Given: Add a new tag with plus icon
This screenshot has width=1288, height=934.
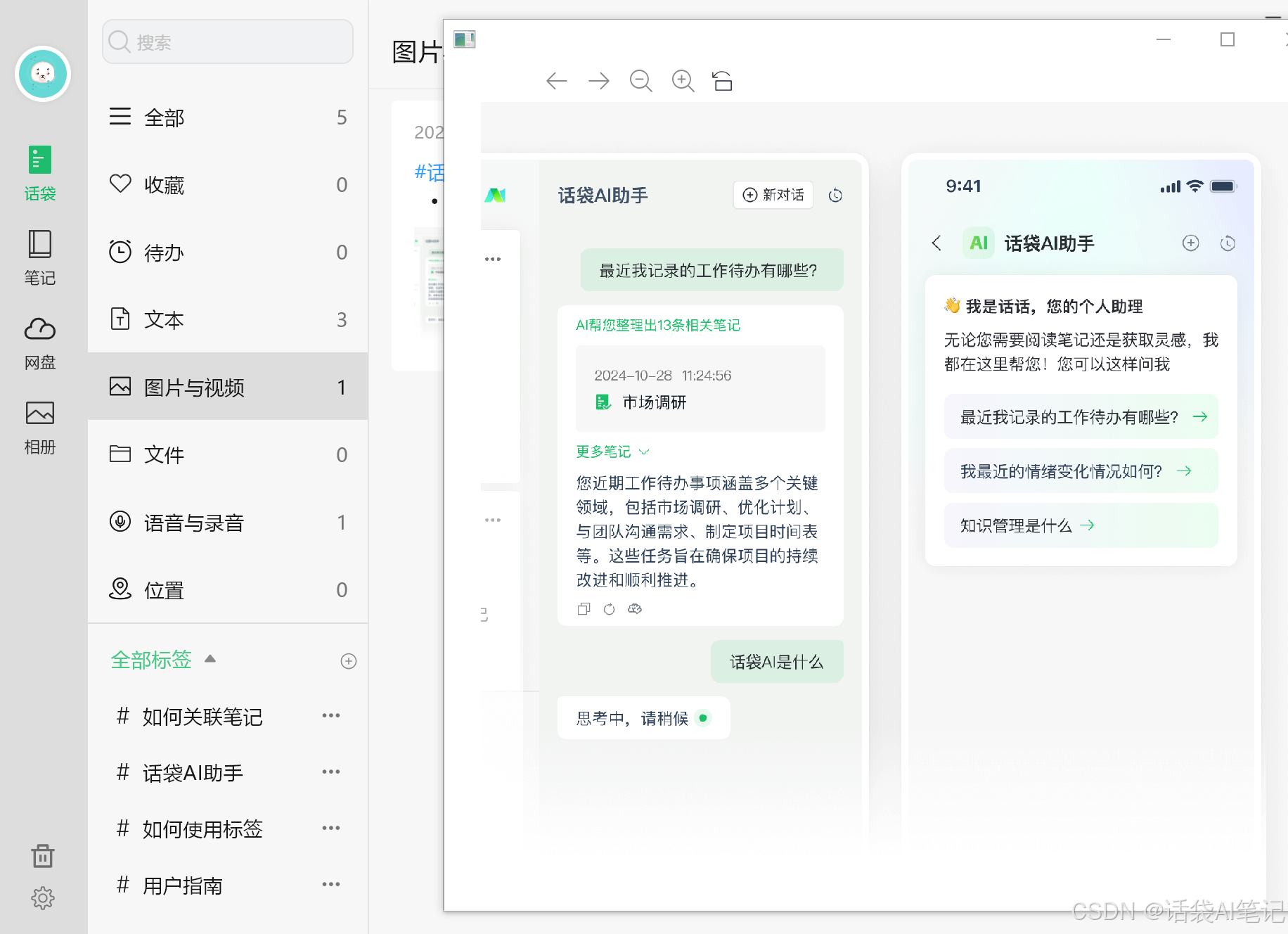Looking at the screenshot, I should click(x=349, y=660).
